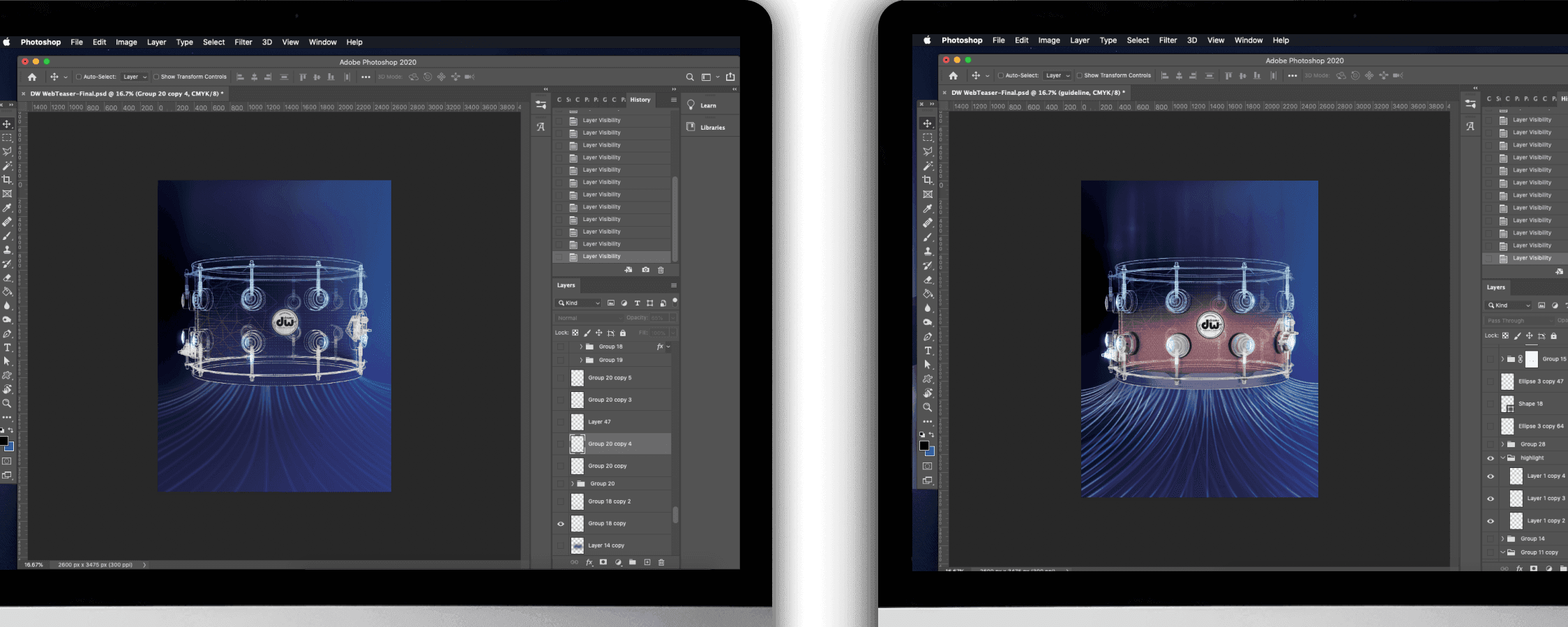This screenshot has height=627, width=1568.
Task: Click foreground color swatch in right window
Action: [x=924, y=446]
